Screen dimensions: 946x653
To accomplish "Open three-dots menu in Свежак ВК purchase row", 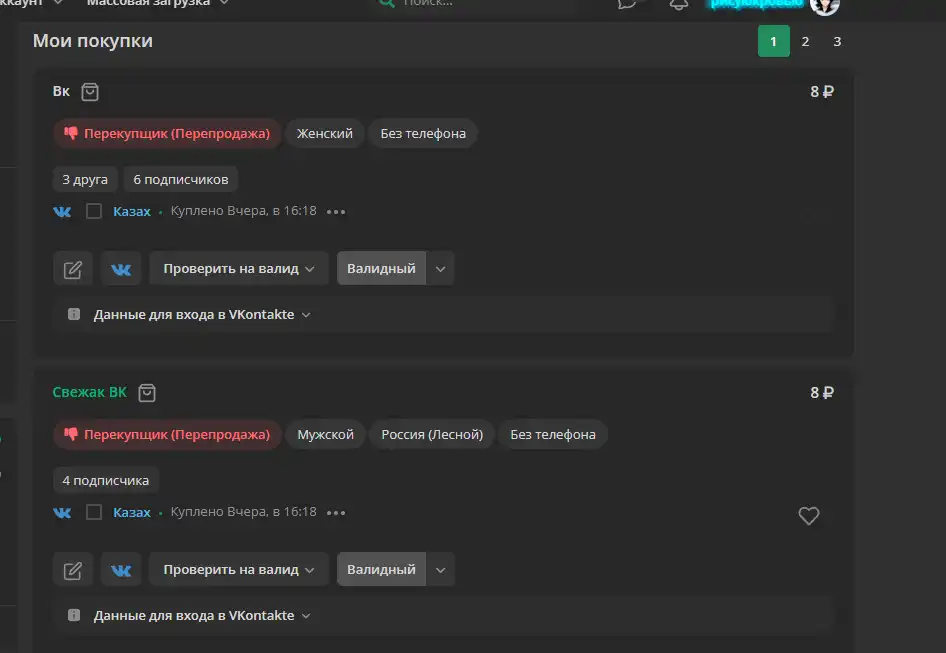I will coord(336,513).
